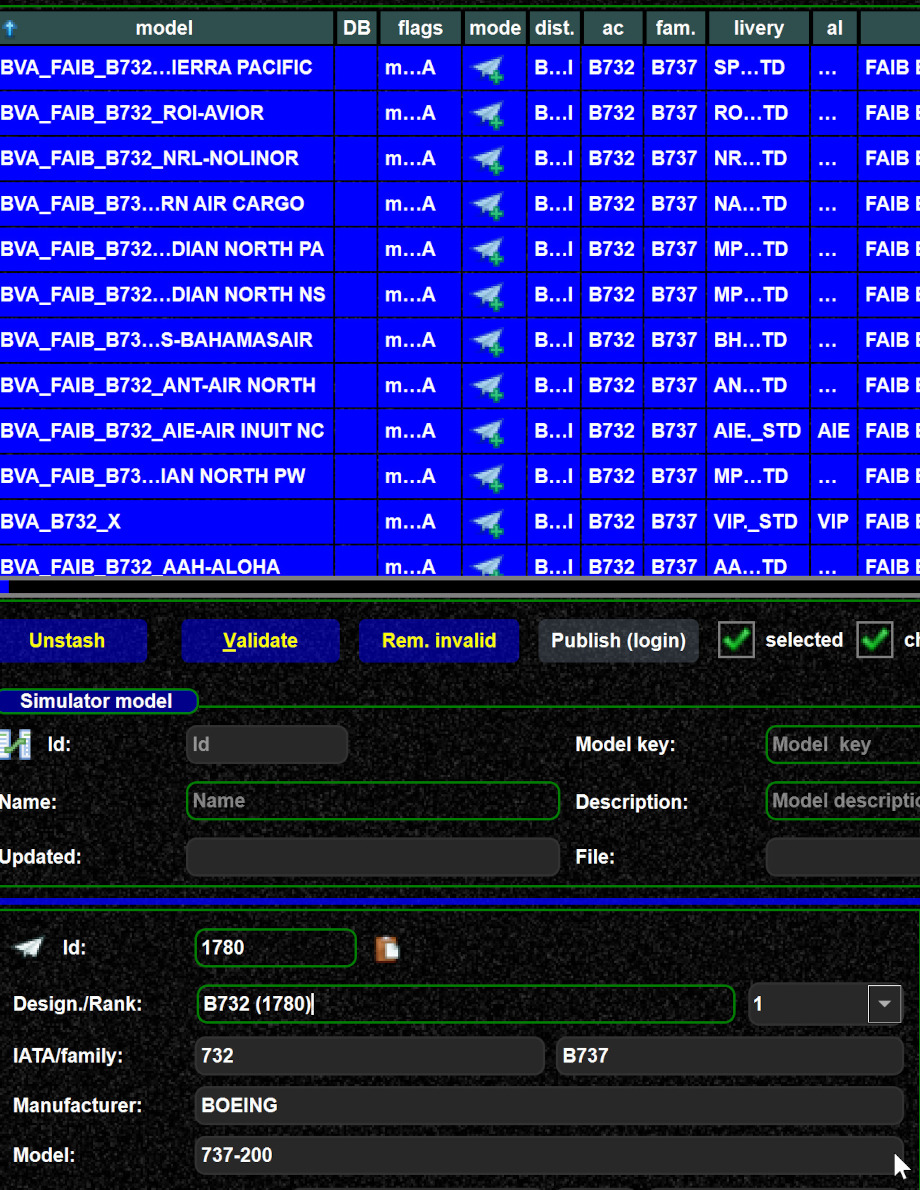Click livery cell RO…TD
This screenshot has width=920, height=1190.
click(758, 113)
